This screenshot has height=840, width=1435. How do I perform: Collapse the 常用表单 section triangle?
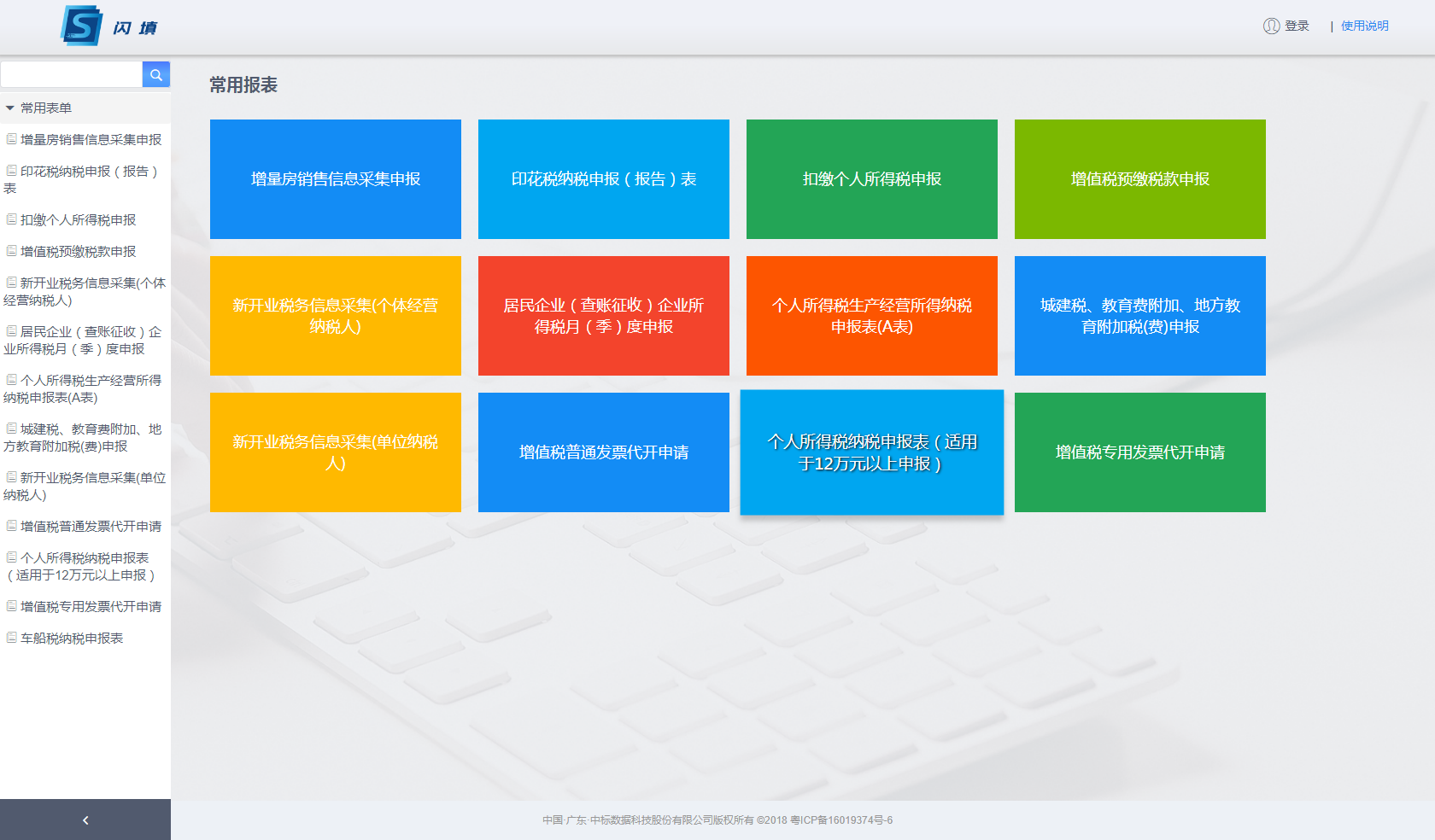(9, 108)
